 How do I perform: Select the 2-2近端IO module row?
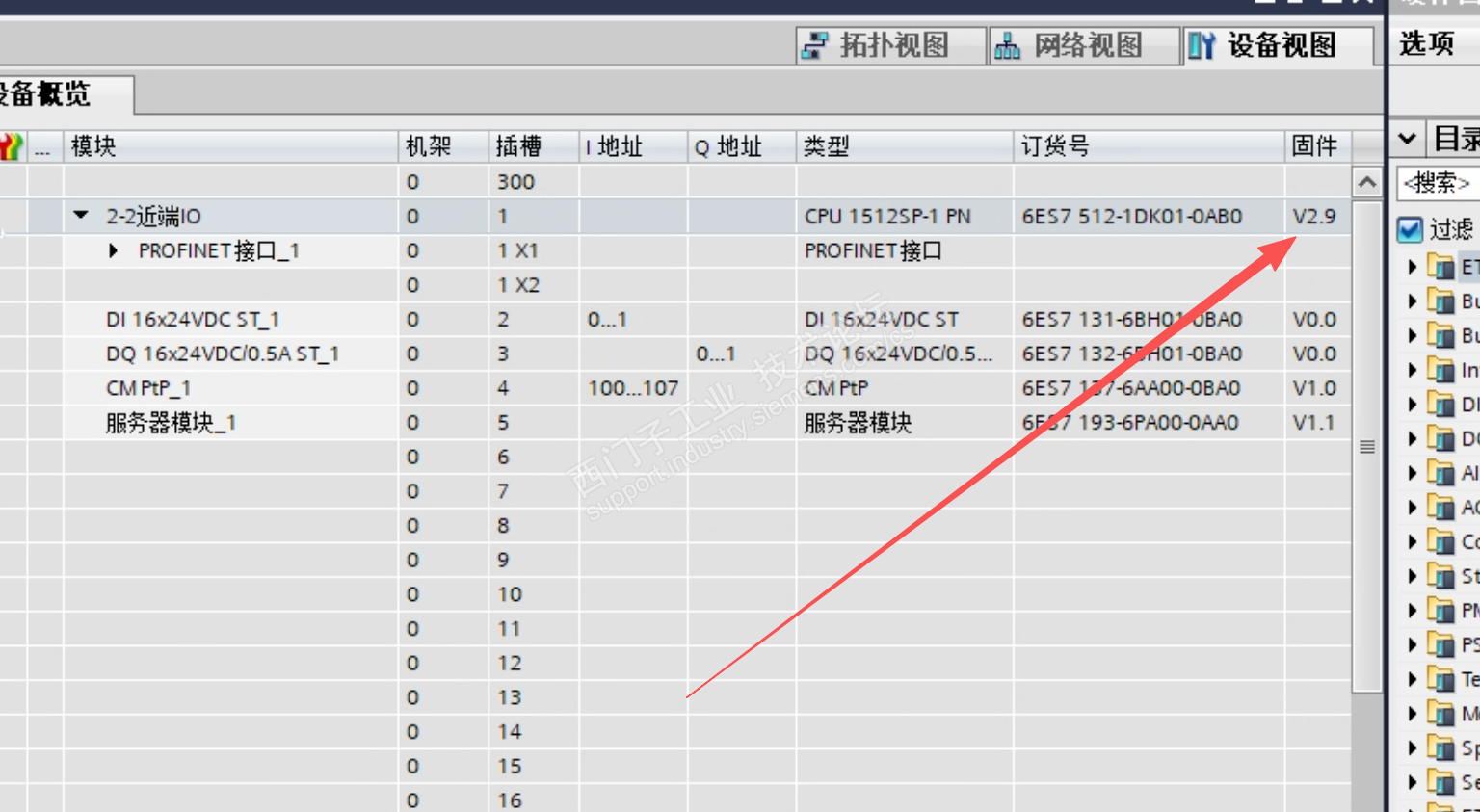(x=674, y=216)
